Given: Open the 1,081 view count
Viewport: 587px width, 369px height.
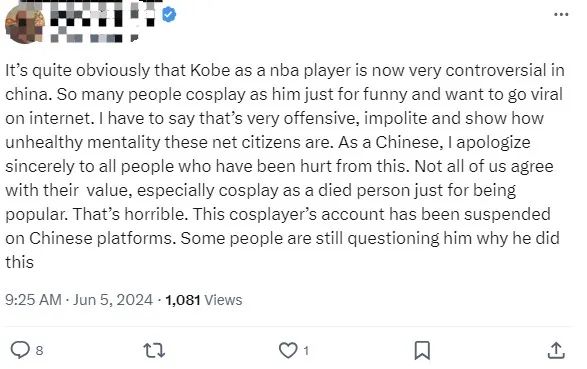Looking at the screenshot, I should [x=183, y=300].
